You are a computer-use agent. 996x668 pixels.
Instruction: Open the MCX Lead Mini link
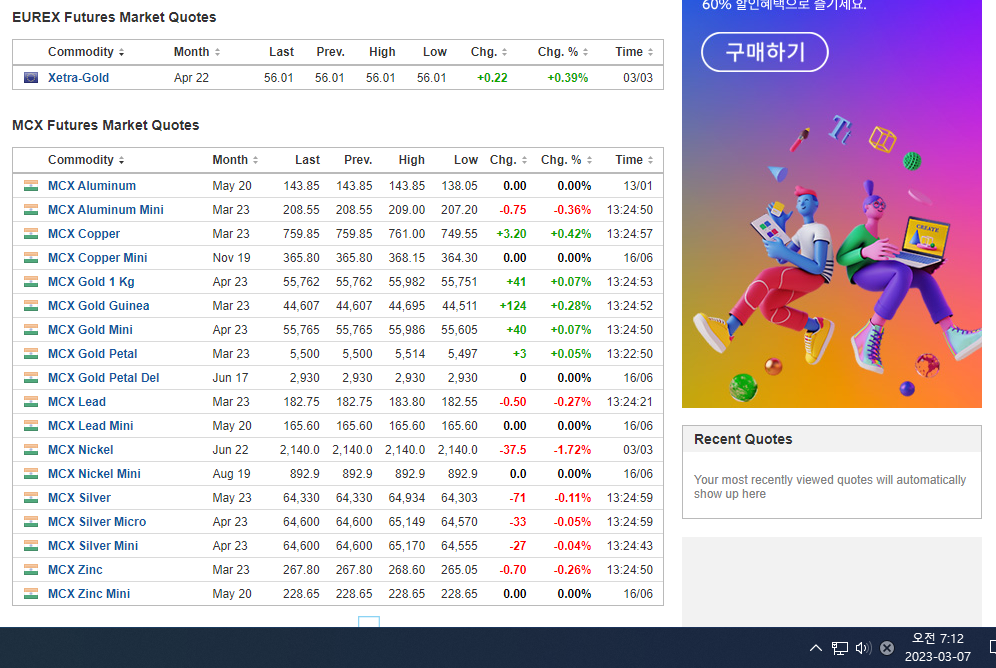click(x=90, y=425)
